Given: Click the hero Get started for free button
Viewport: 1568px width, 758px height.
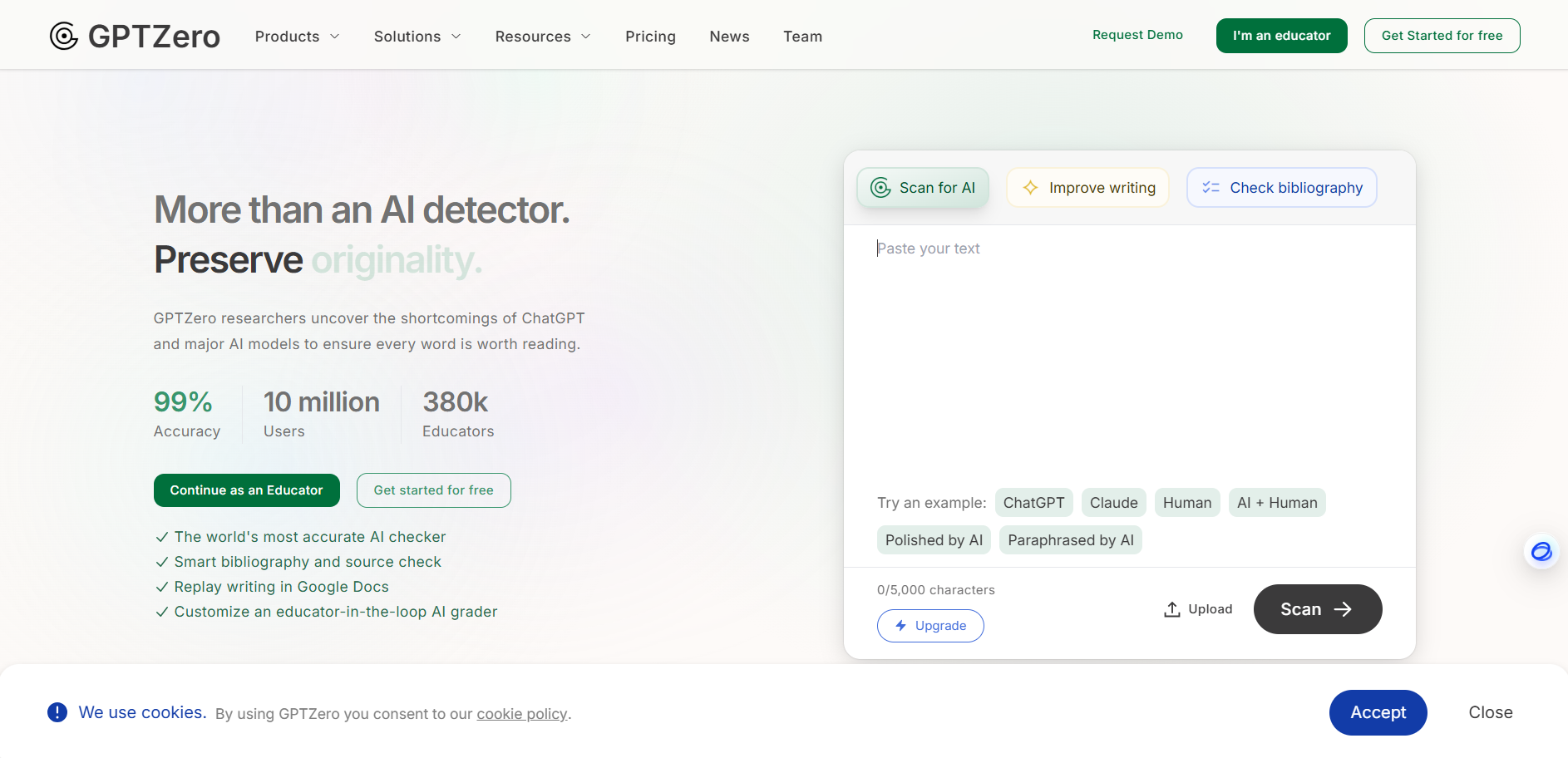Looking at the screenshot, I should click(433, 490).
